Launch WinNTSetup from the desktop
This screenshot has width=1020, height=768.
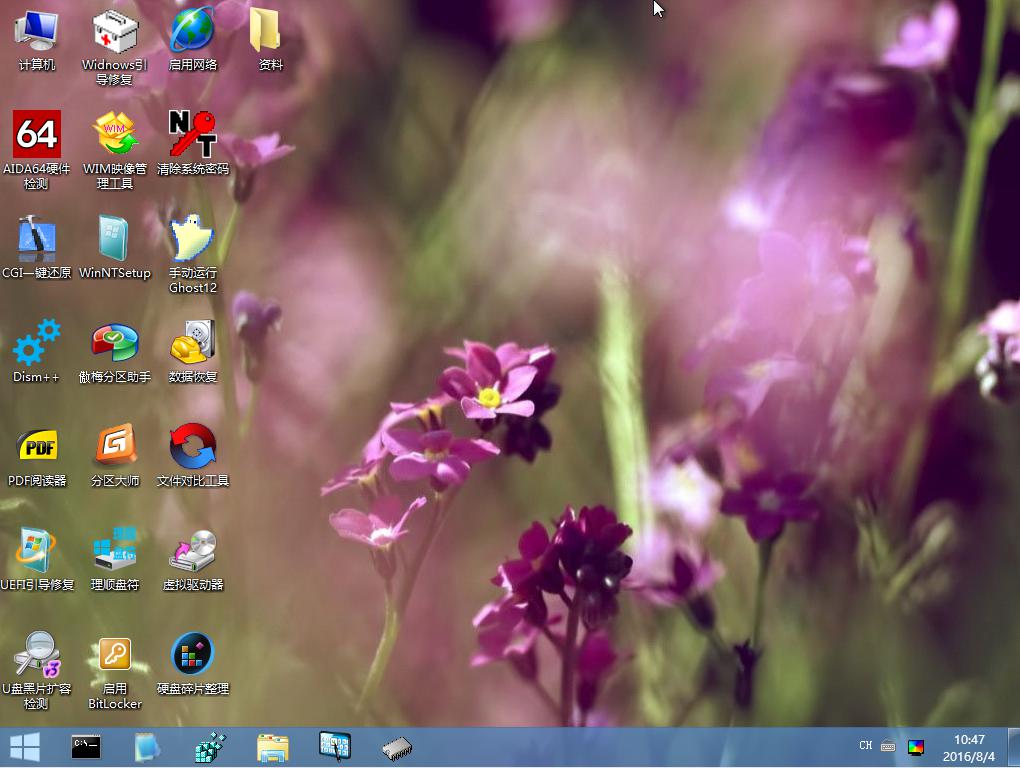114,239
